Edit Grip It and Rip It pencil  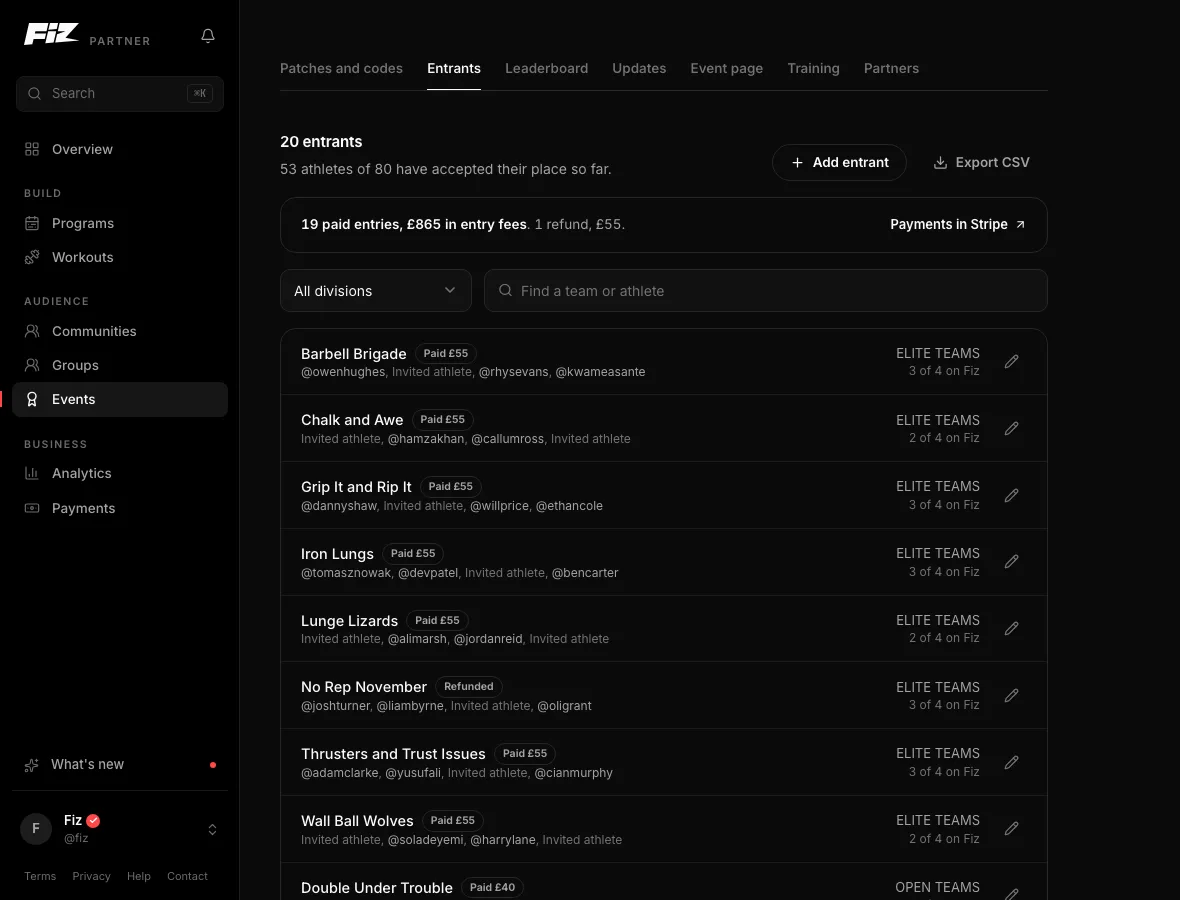pos(1011,495)
